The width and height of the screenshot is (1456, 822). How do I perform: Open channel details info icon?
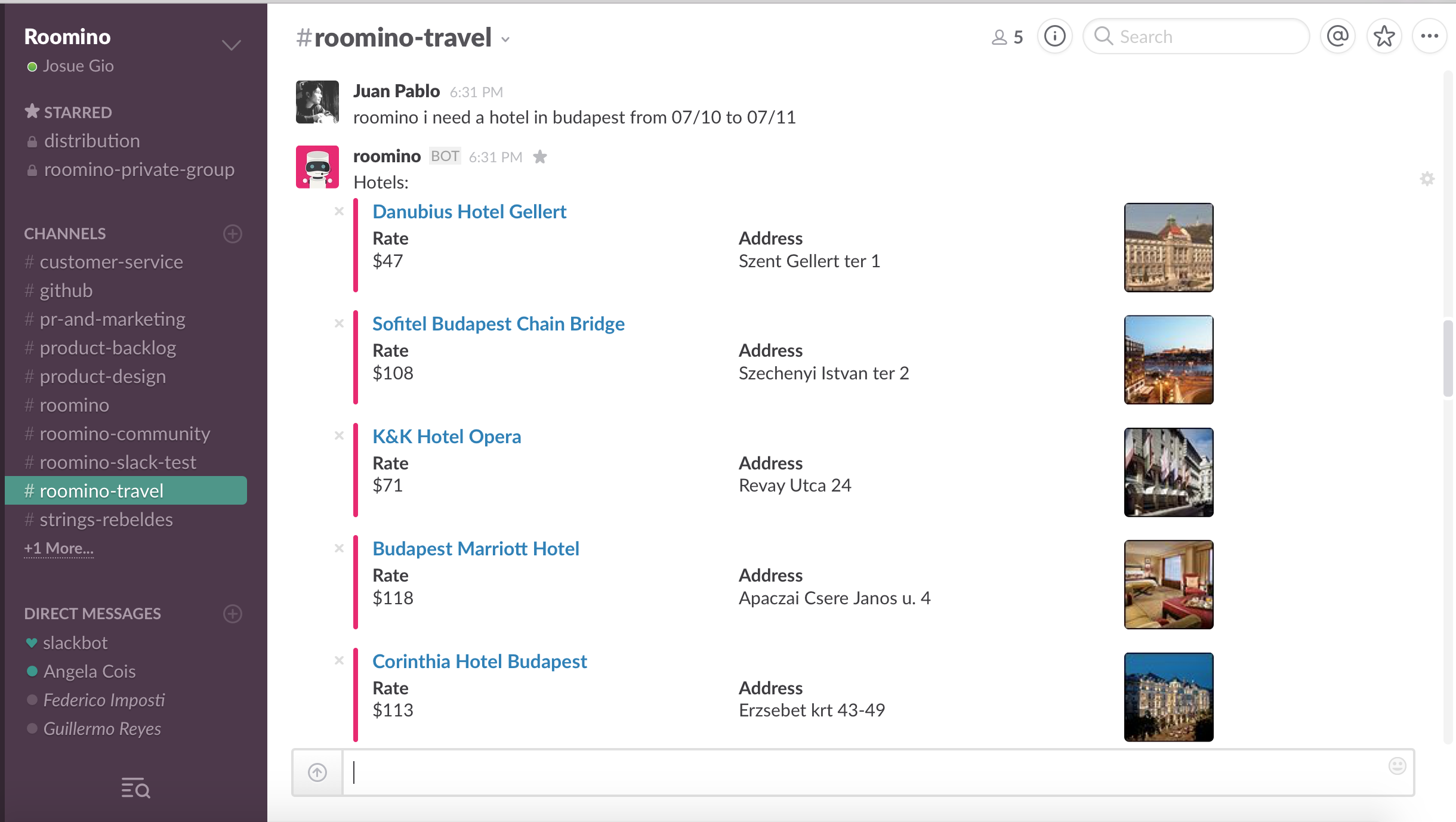(1054, 36)
